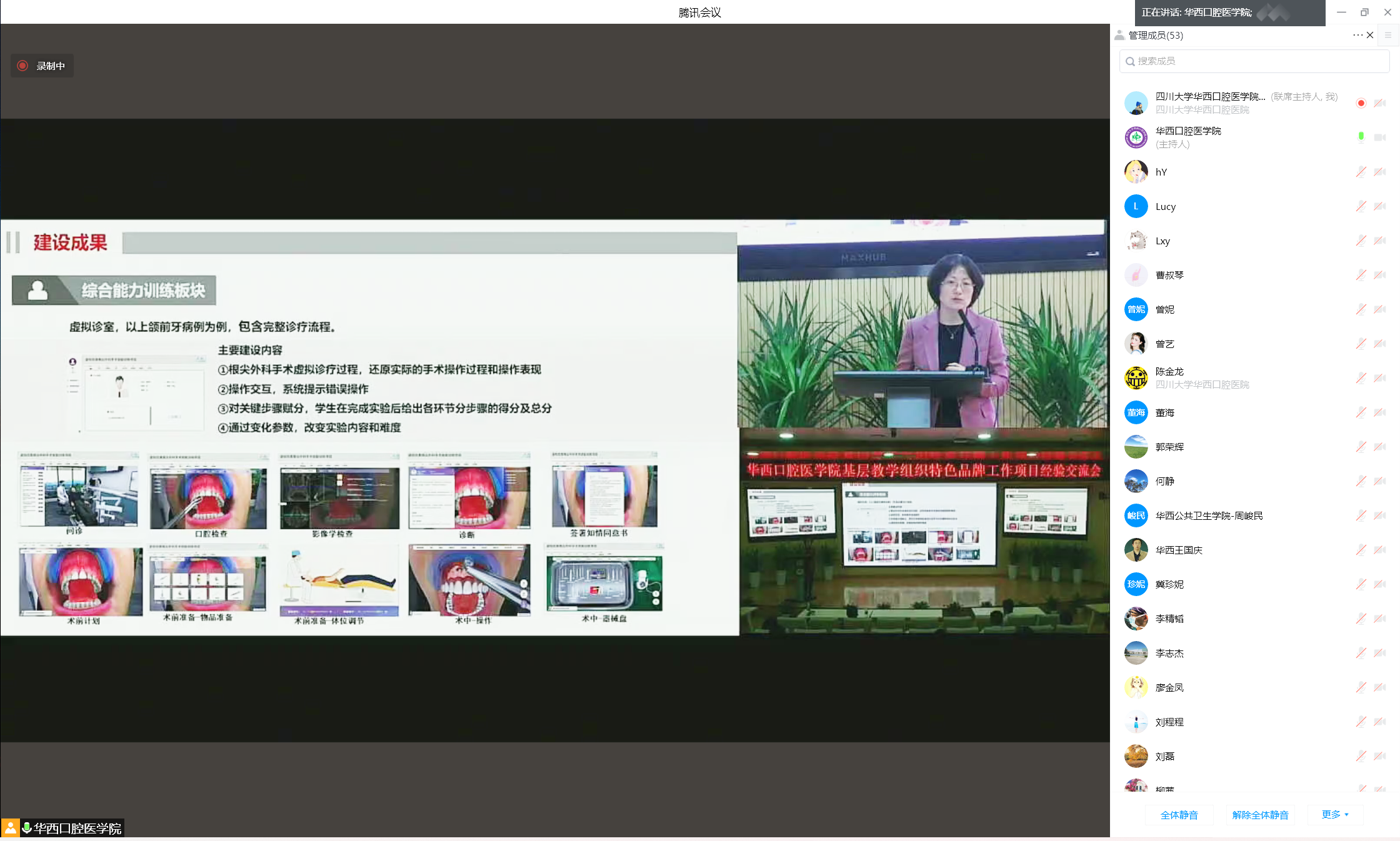Toggle camera for Lxy

pyautogui.click(x=1380, y=241)
